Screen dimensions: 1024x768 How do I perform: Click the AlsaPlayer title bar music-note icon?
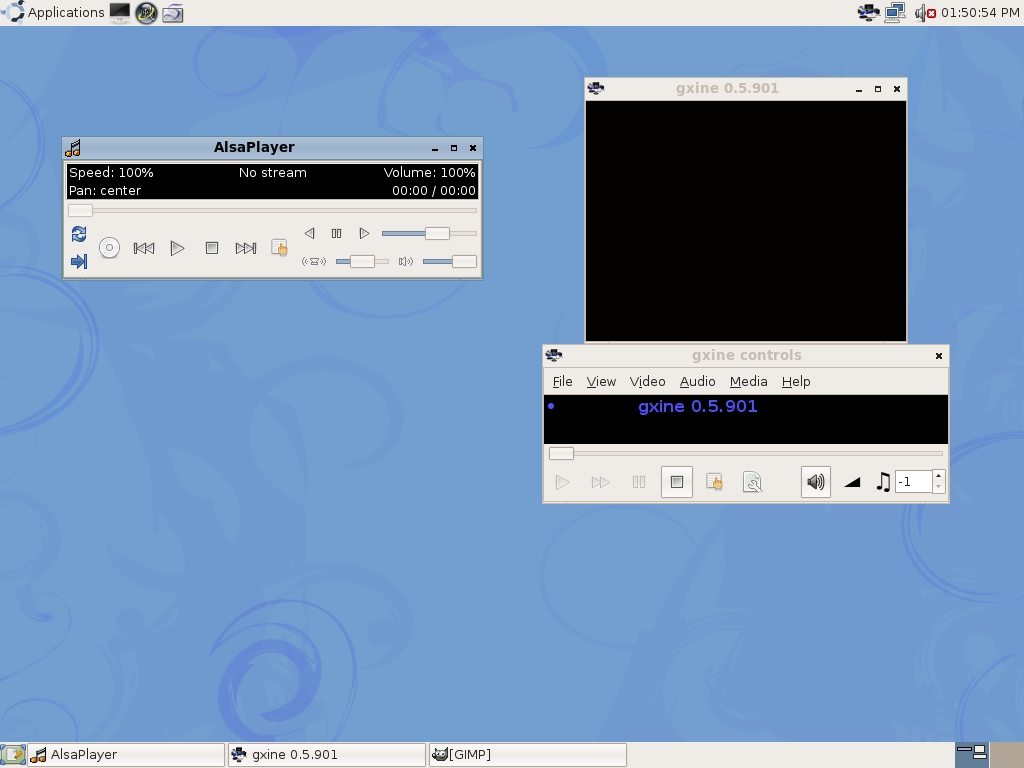coord(73,148)
